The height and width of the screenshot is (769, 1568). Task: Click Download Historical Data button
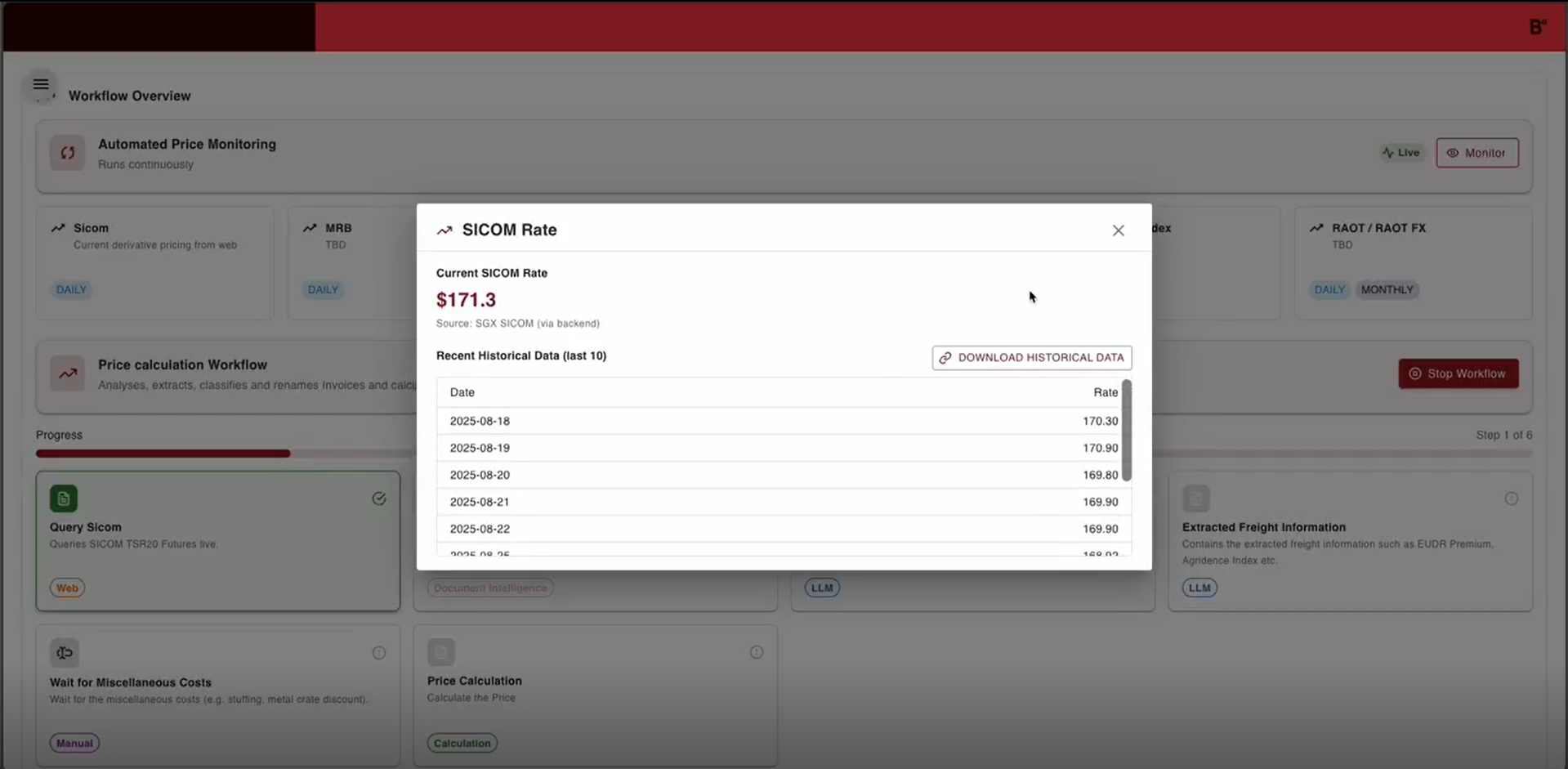coord(1031,358)
